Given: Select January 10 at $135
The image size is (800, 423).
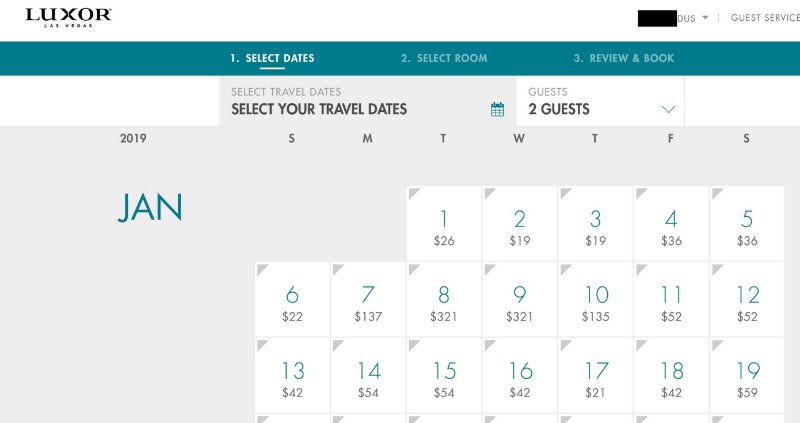Looking at the screenshot, I should (x=596, y=300).
